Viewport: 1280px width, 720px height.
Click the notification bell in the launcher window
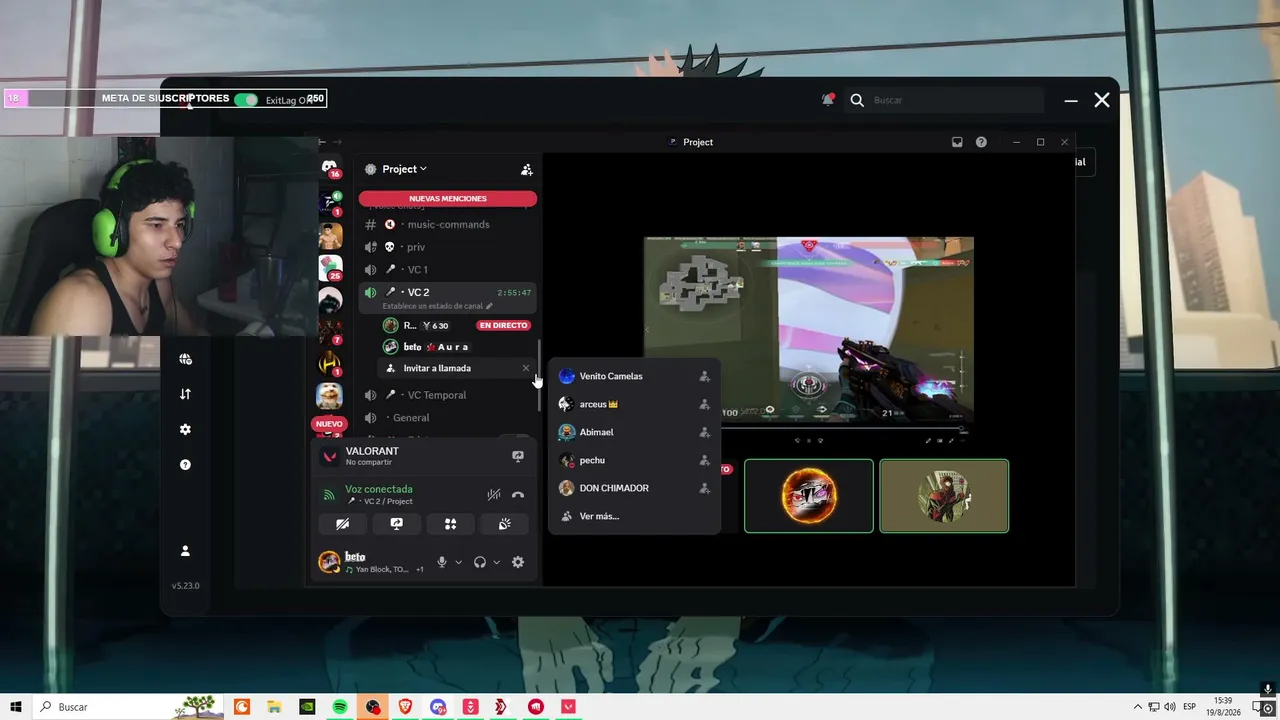point(828,100)
